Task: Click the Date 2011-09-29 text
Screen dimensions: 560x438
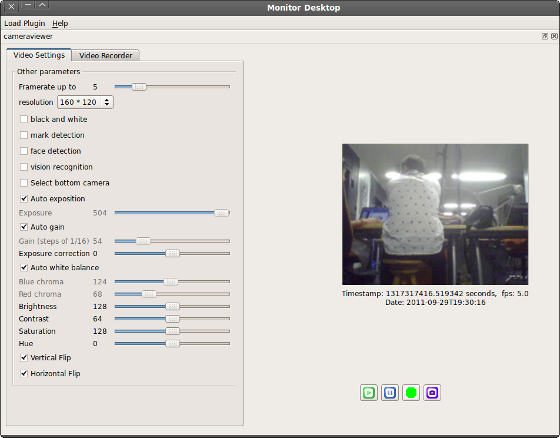Action: [435, 302]
